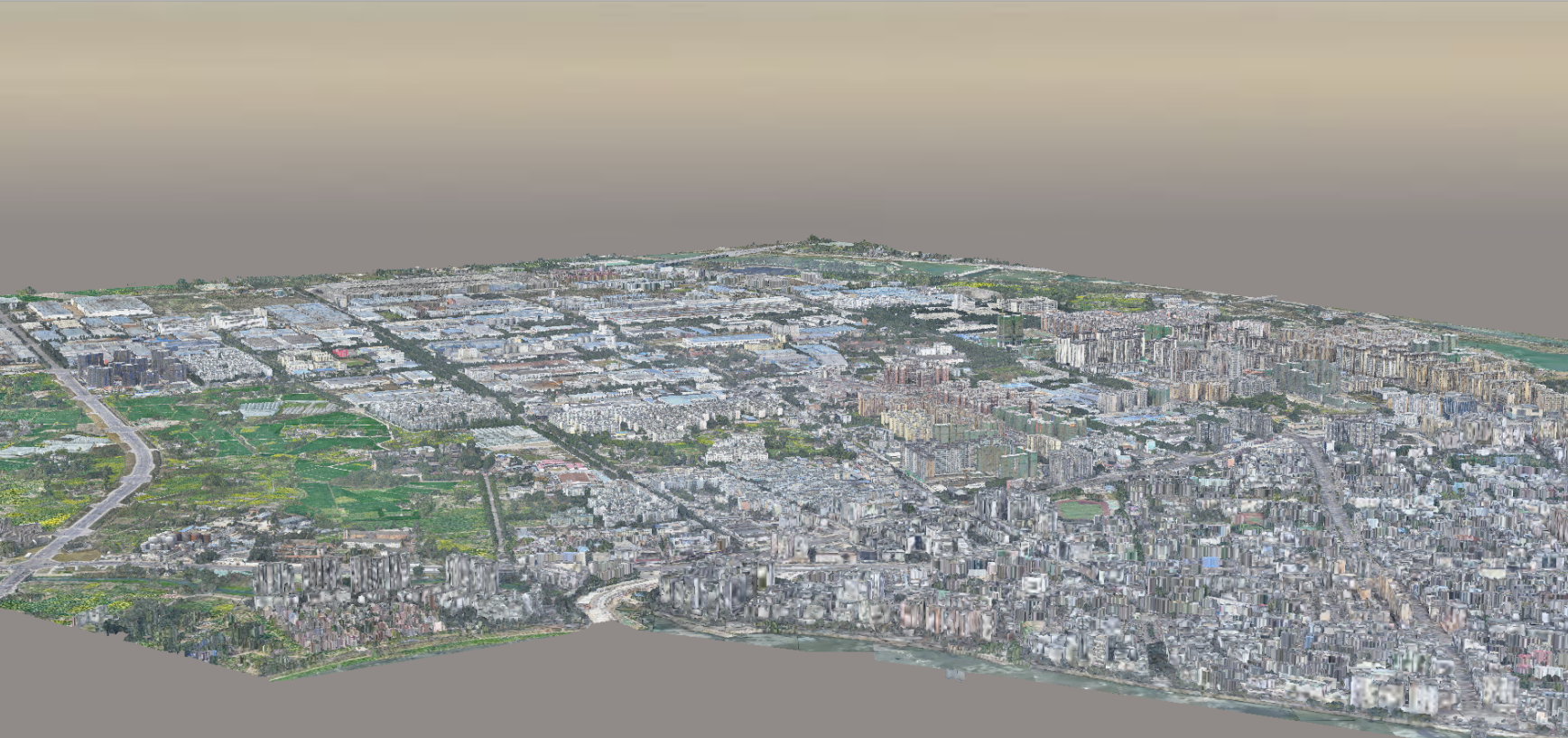Viewport: 1568px width, 738px height.
Task: Select the curved riverside road at bottom center
Action: coord(614,598)
